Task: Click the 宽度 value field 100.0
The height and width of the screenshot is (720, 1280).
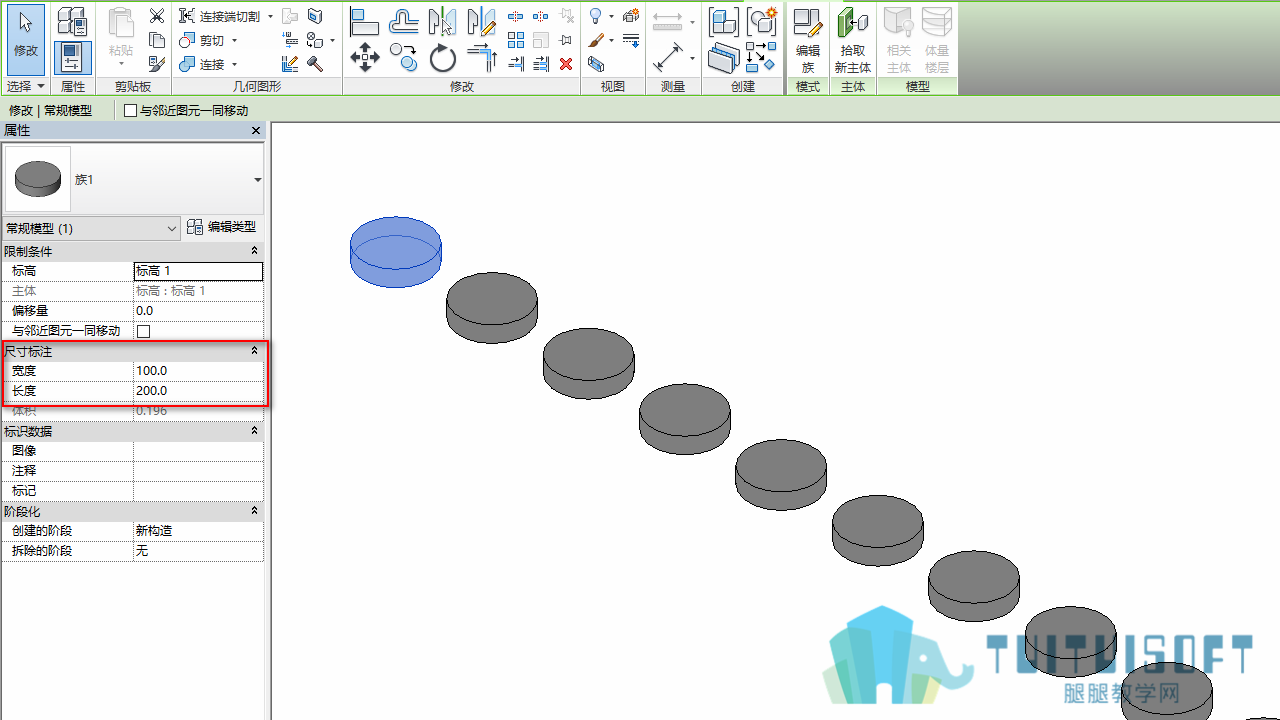Action: pos(198,371)
